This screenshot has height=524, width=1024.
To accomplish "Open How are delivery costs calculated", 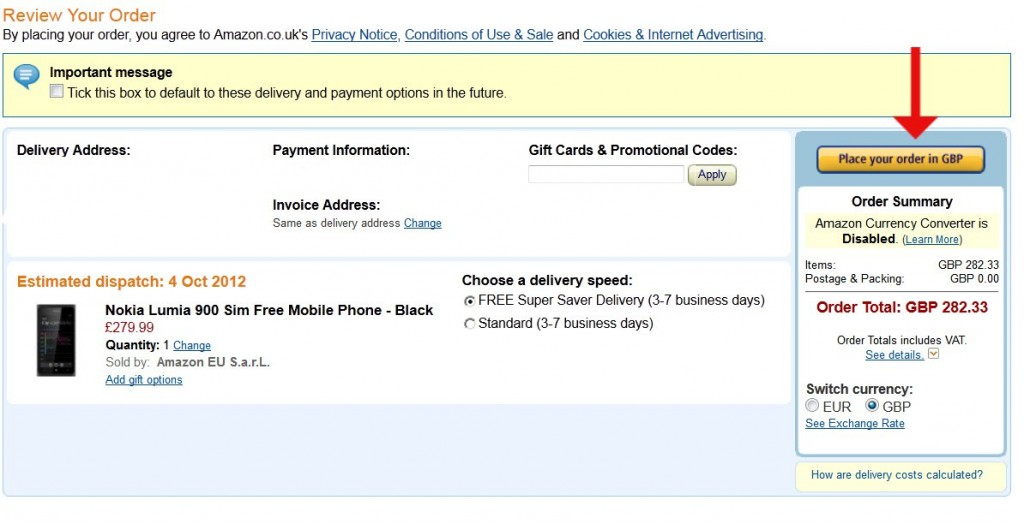I will point(897,475).
